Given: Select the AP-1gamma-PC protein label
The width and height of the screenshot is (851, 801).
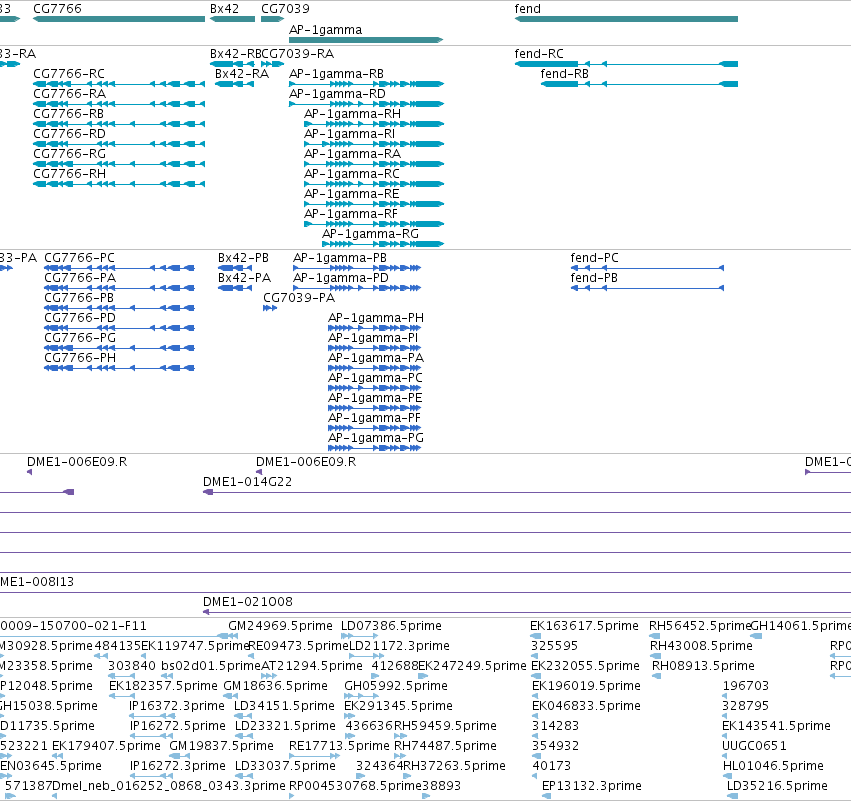Looking at the screenshot, I should click(376, 378).
